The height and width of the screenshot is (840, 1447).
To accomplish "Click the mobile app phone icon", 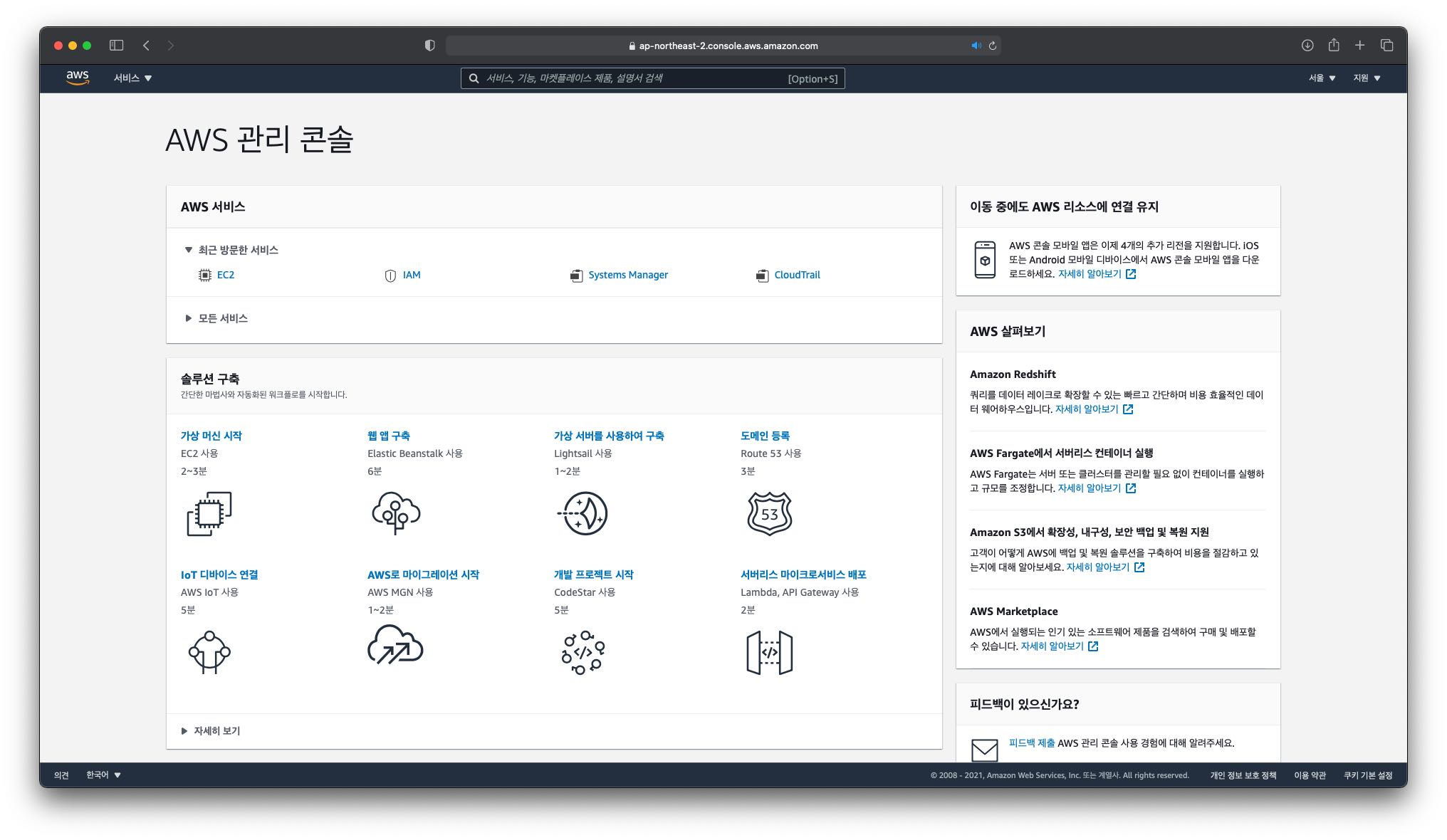I will [x=985, y=260].
